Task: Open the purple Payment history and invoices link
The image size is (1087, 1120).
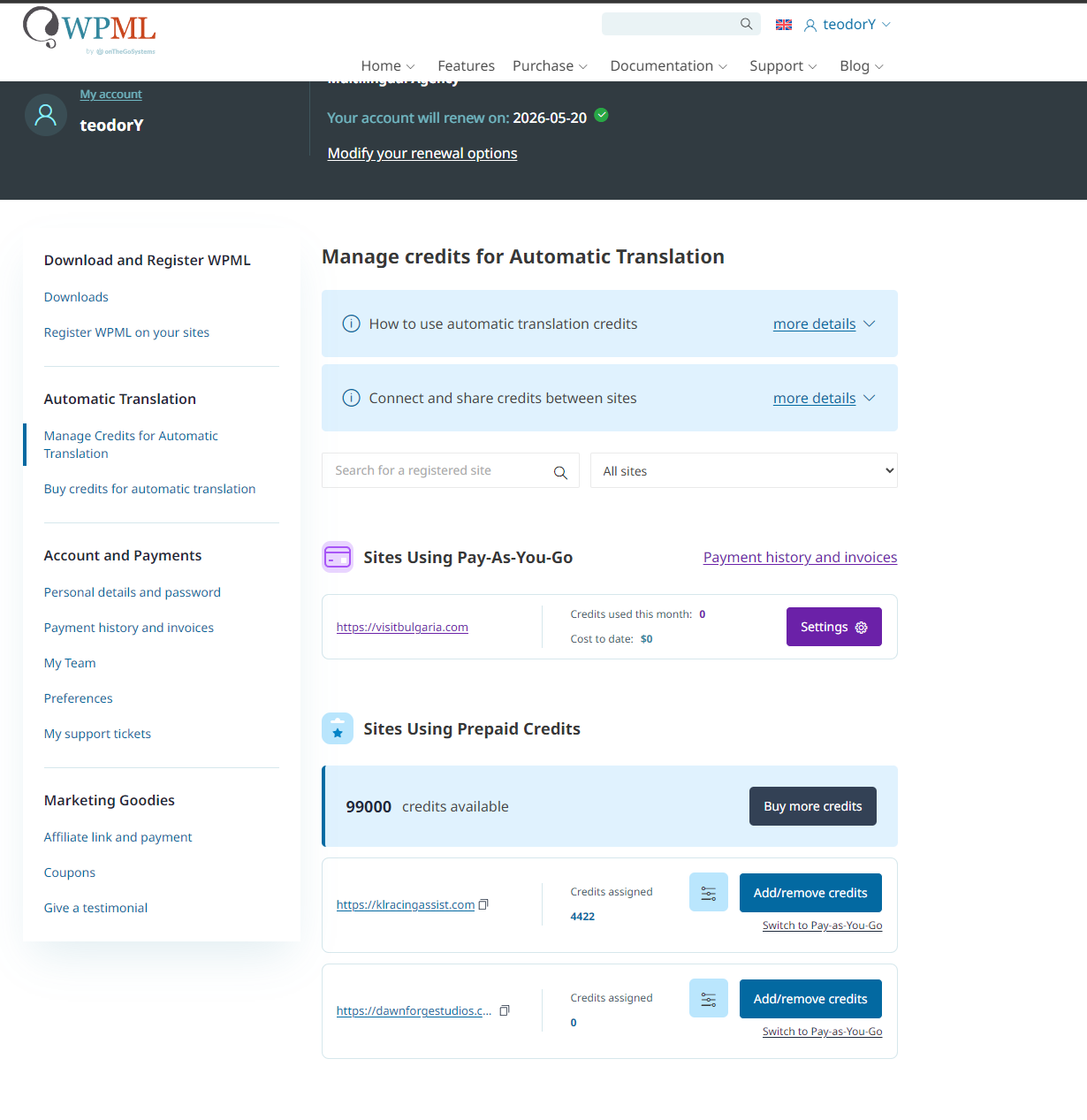Action: pos(800,557)
